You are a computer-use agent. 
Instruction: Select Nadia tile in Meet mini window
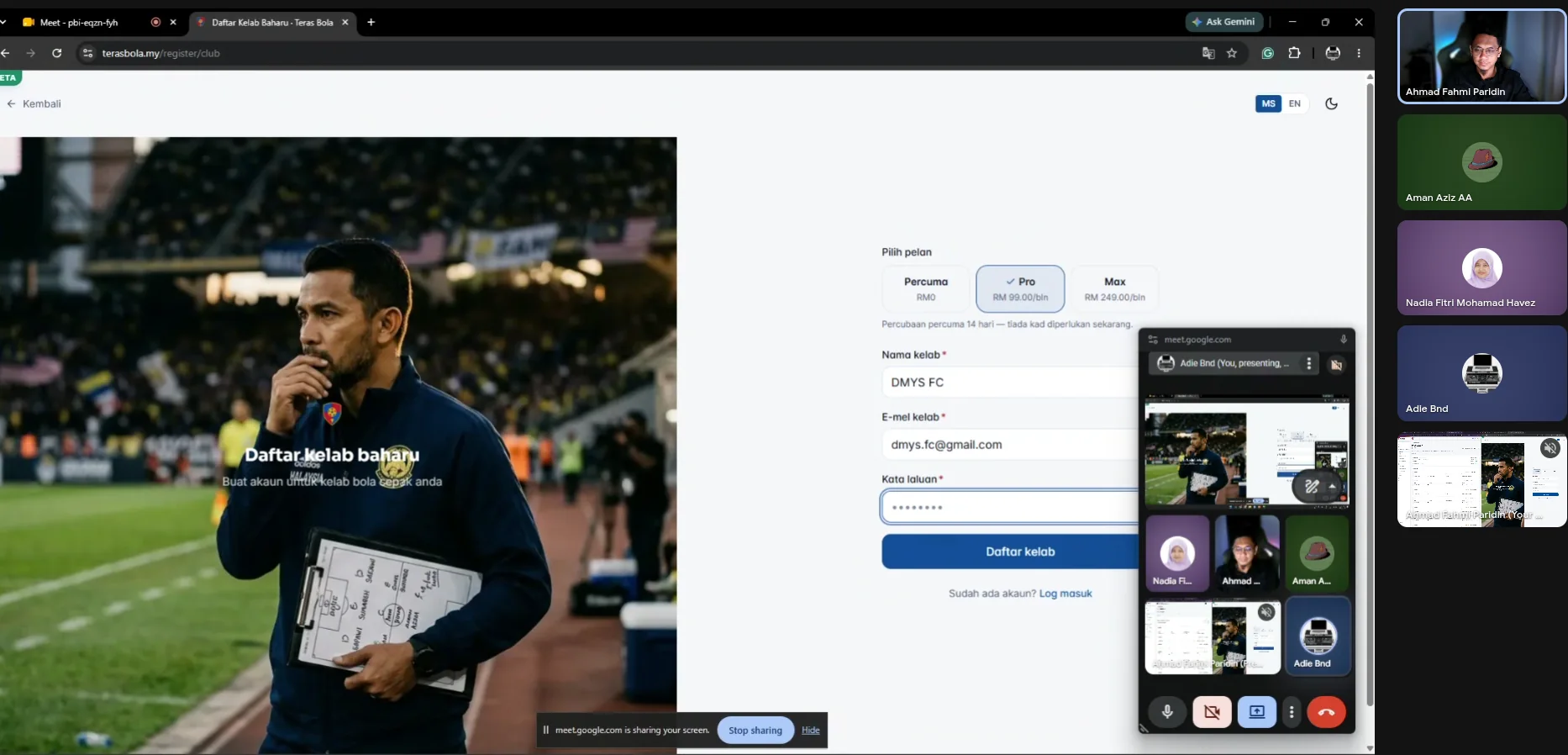coord(1177,553)
